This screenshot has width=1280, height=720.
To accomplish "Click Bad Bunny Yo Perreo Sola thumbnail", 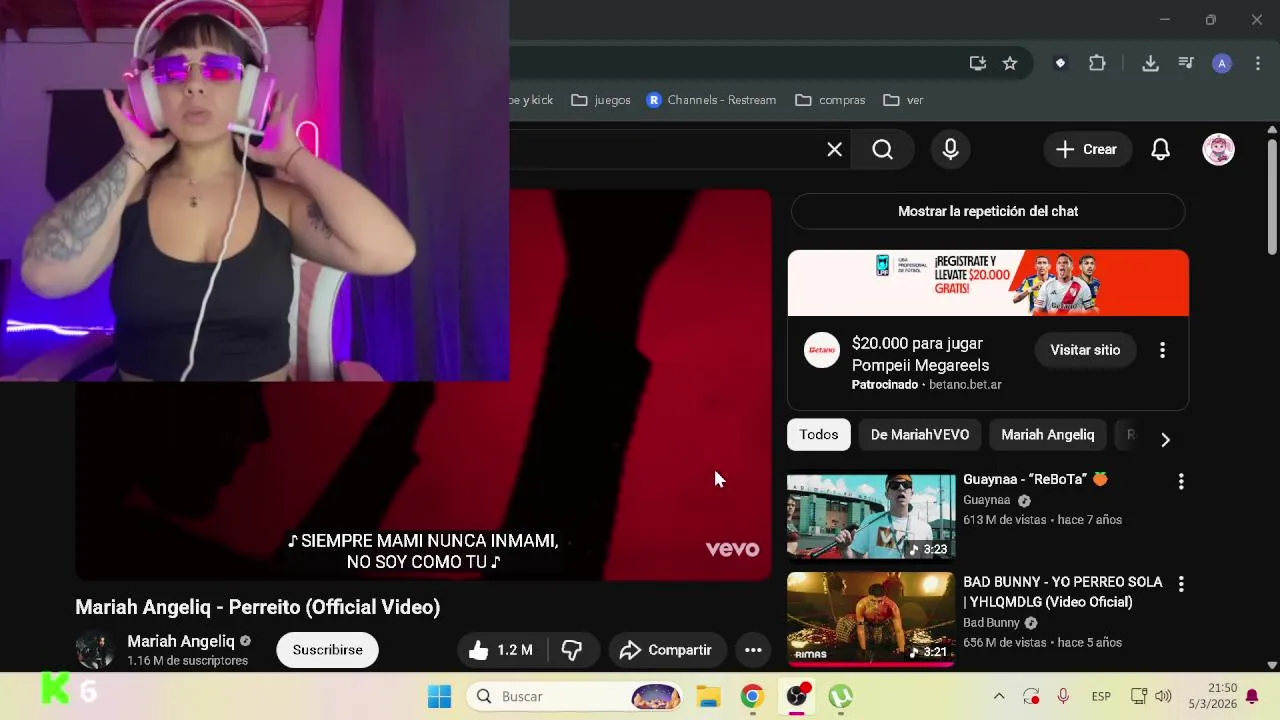I will tap(871, 618).
